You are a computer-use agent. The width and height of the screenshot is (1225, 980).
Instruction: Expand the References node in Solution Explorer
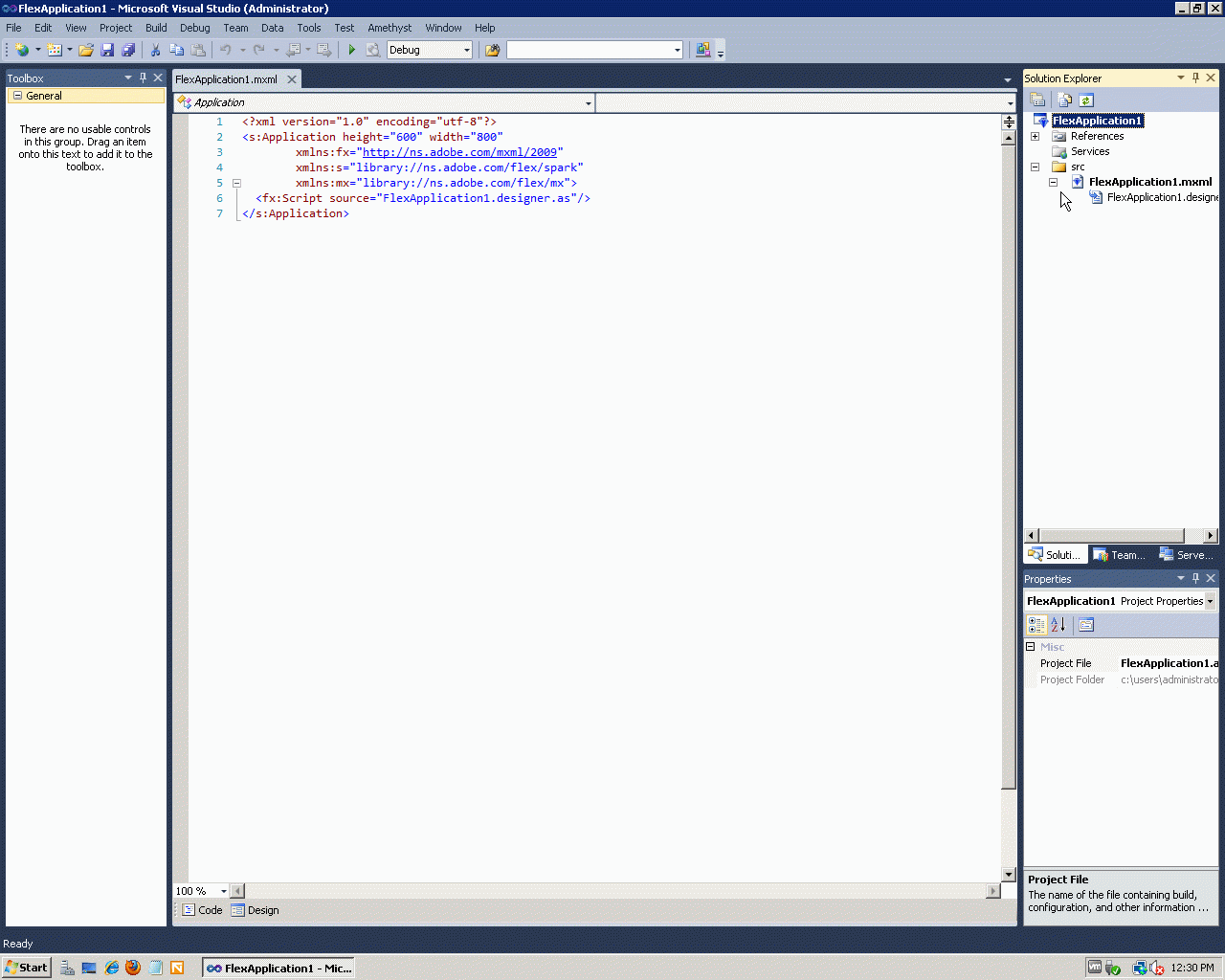(x=1035, y=136)
